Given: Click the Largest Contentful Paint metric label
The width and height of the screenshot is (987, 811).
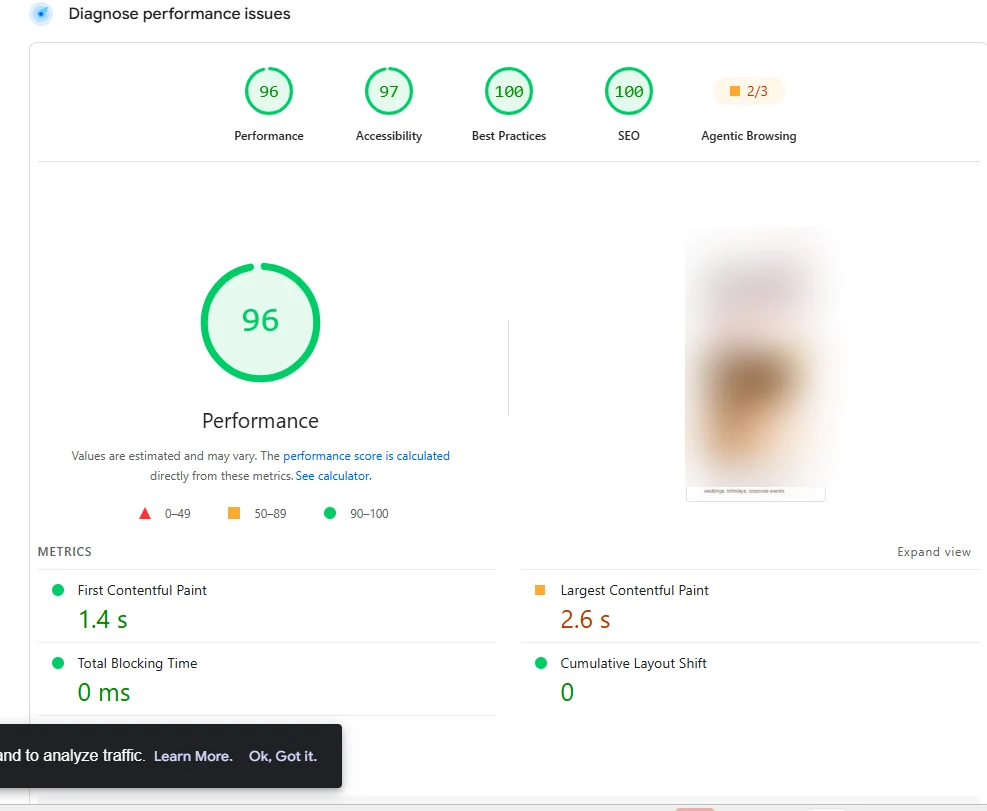Looking at the screenshot, I should coord(634,590).
